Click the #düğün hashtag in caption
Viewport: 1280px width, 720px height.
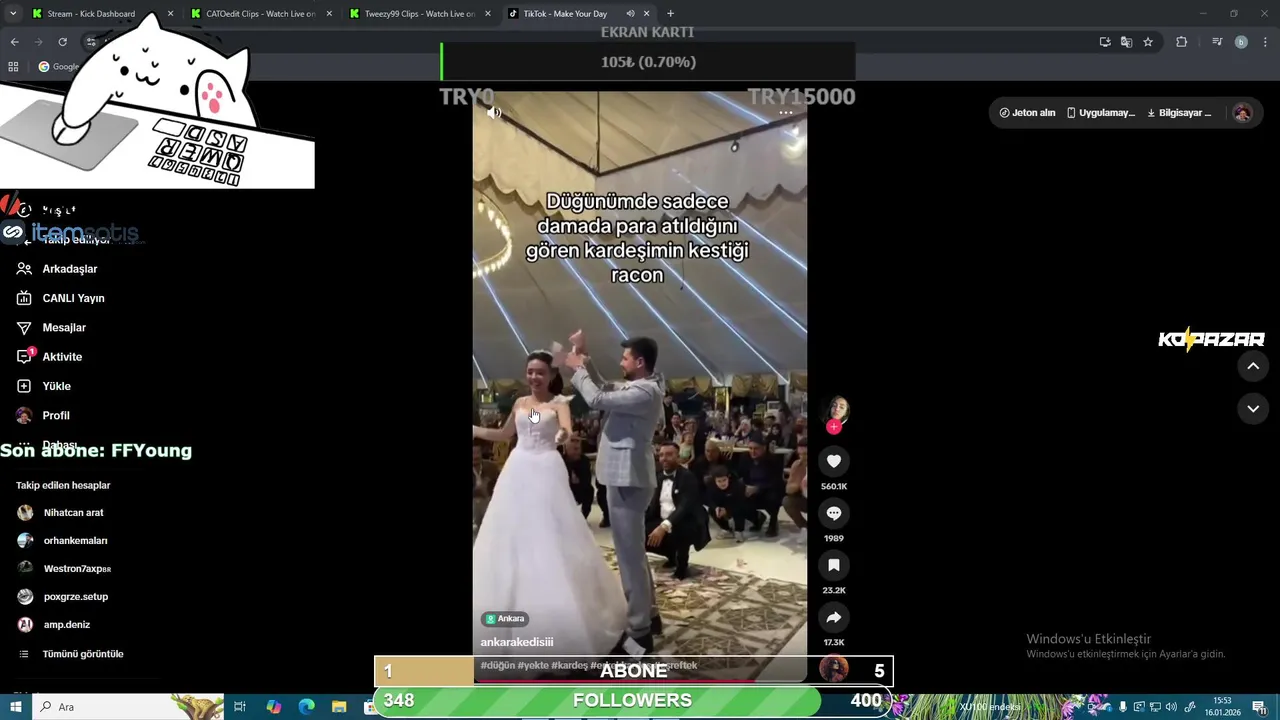click(497, 665)
